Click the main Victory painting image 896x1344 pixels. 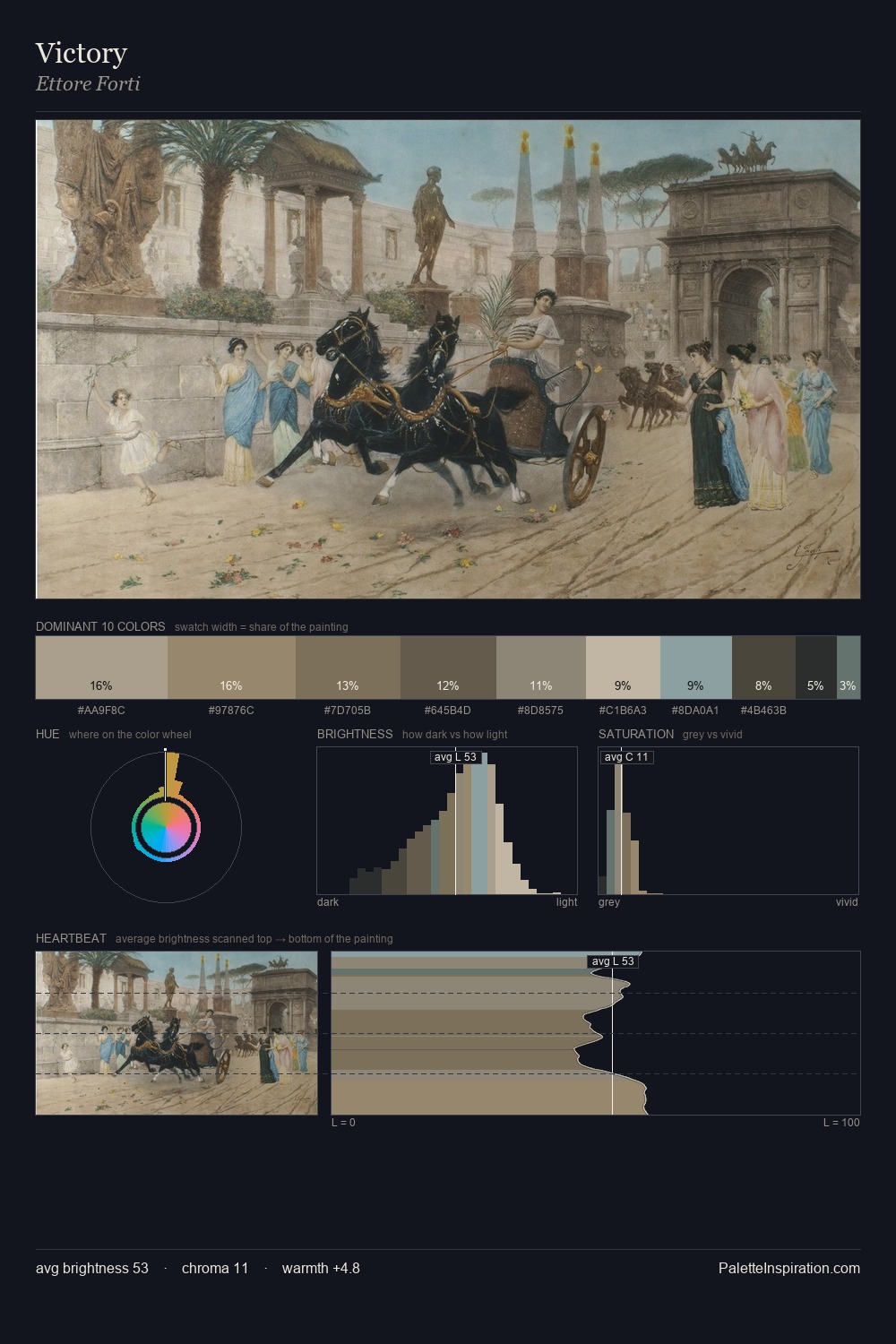tap(448, 359)
